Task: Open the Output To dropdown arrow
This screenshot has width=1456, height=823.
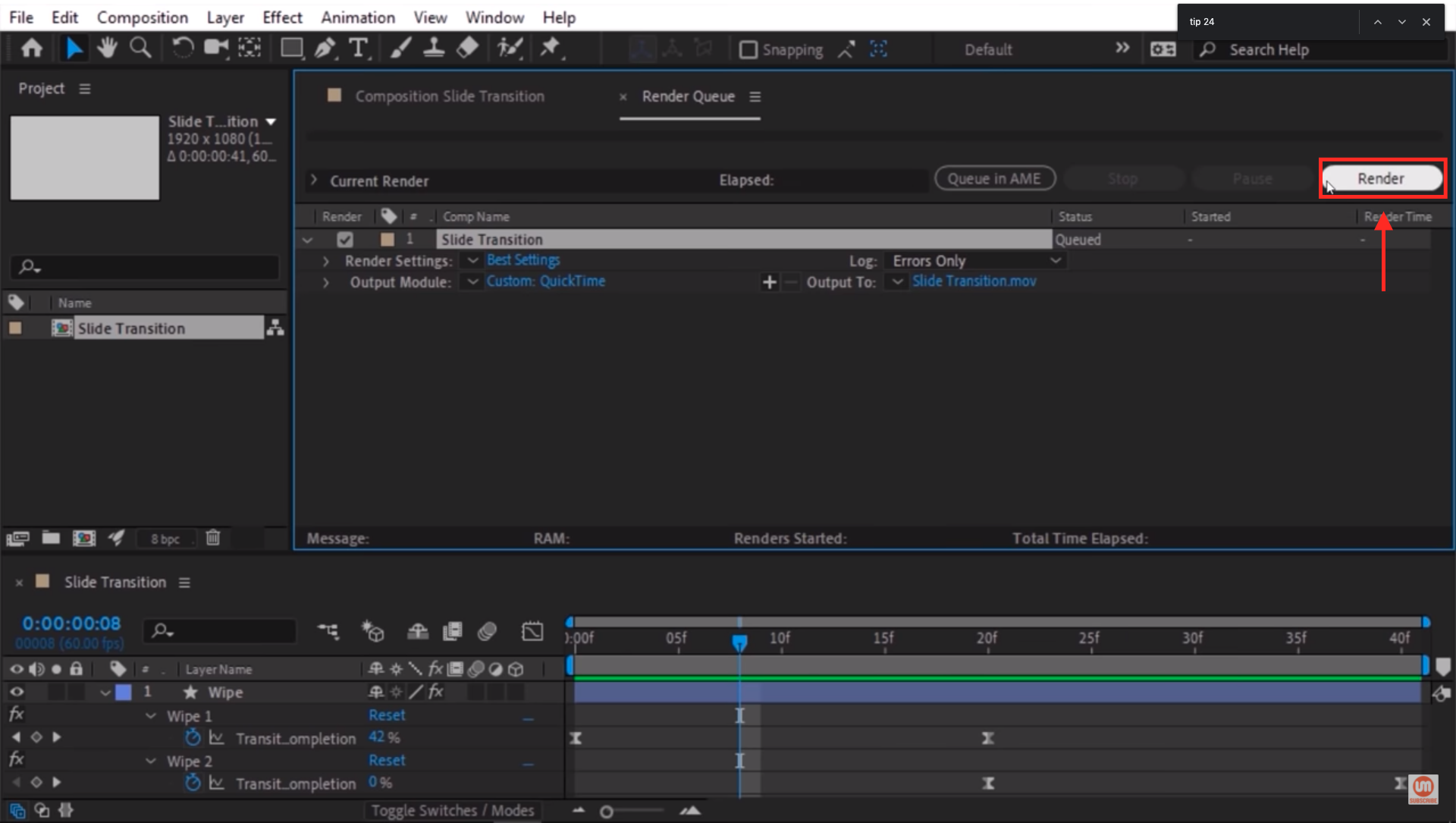Action: (897, 281)
